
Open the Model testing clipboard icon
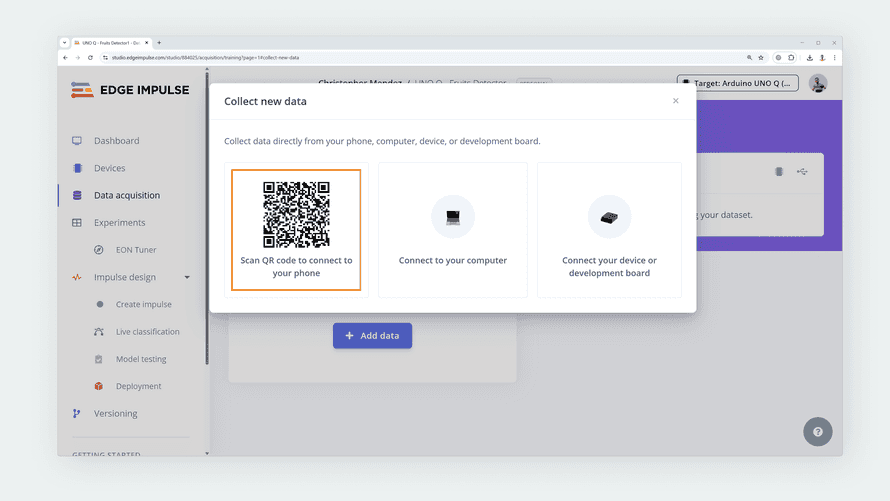99,359
